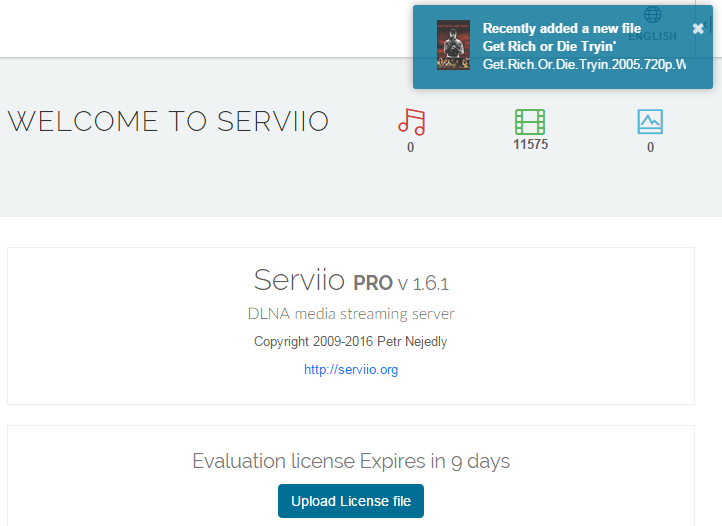Screen dimensions: 722x526
Task: Click the Copyright 2009-2016 Petr Nejedly text
Action: 351,342
